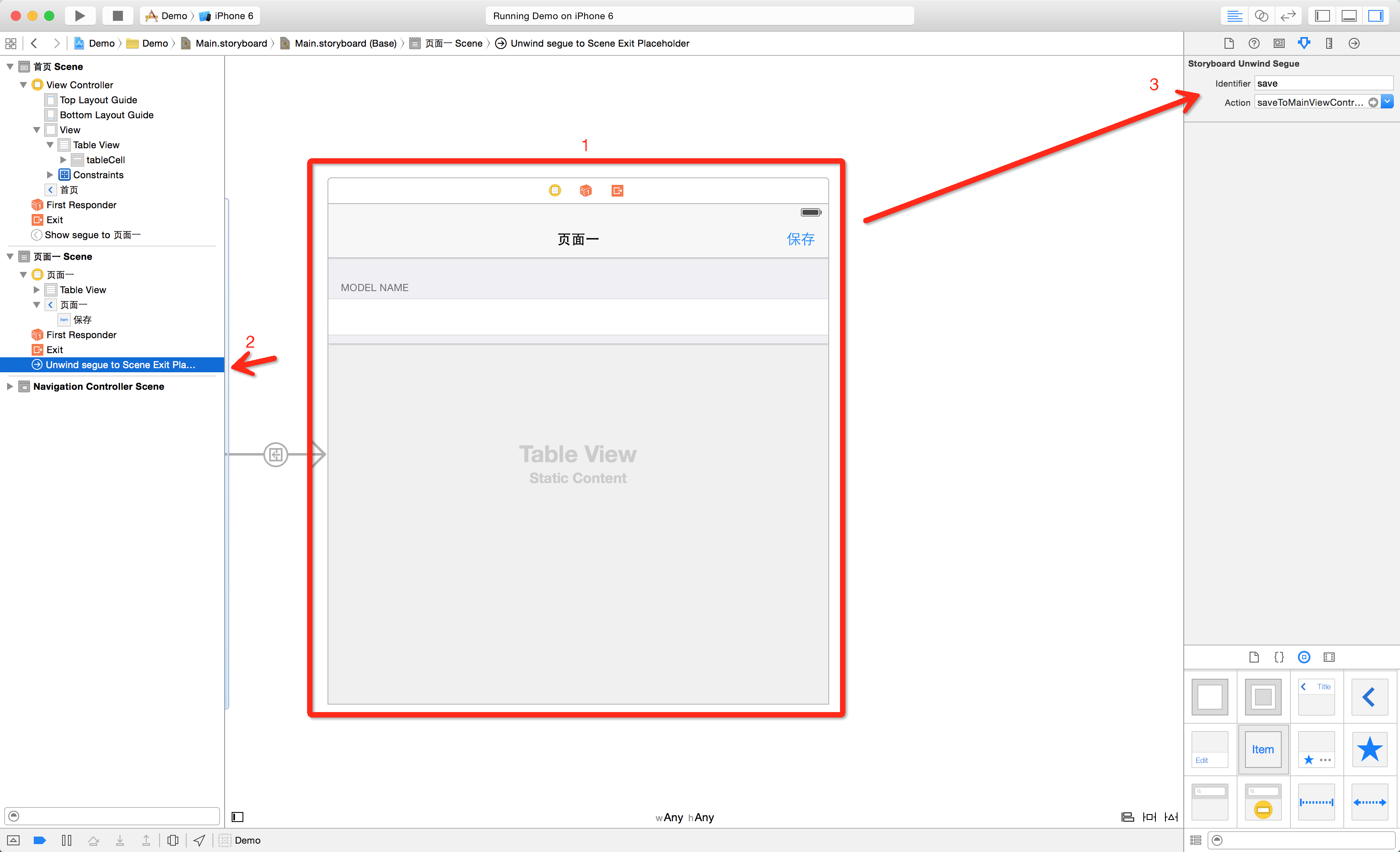The width and height of the screenshot is (1400, 852).
Task: Select the segue circle icon on canvas
Action: (x=275, y=454)
